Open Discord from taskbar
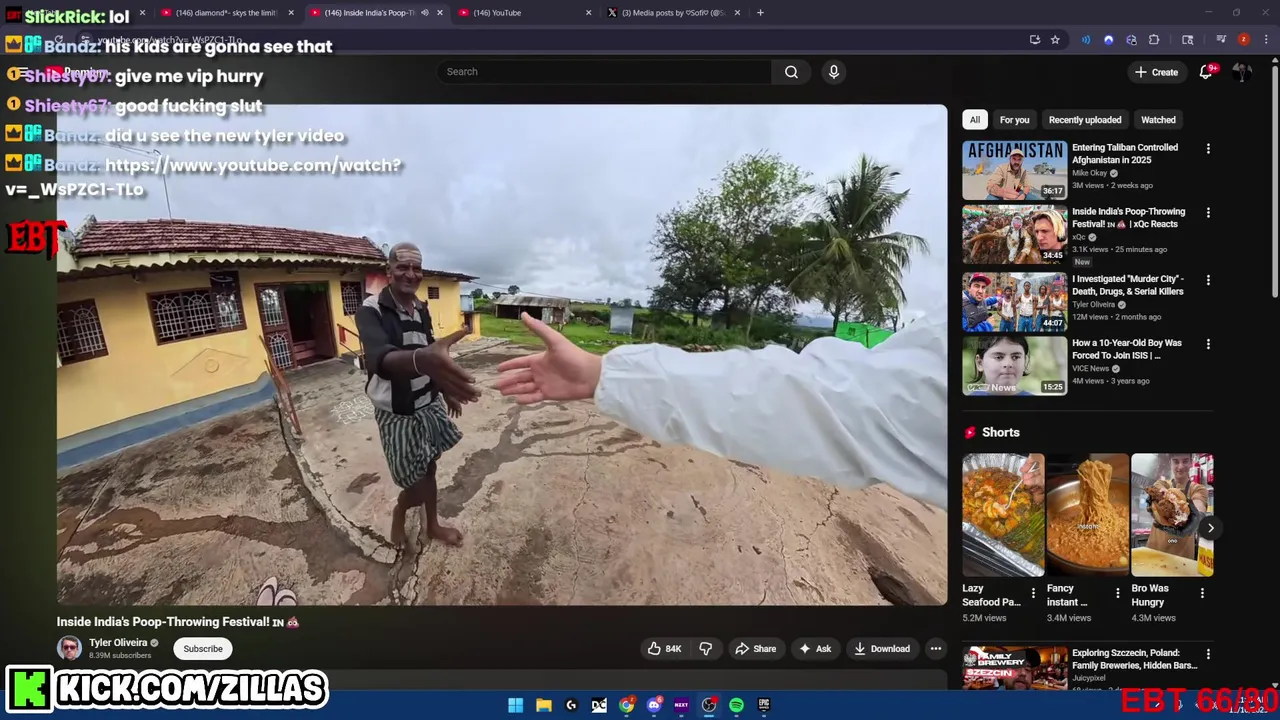 click(654, 705)
